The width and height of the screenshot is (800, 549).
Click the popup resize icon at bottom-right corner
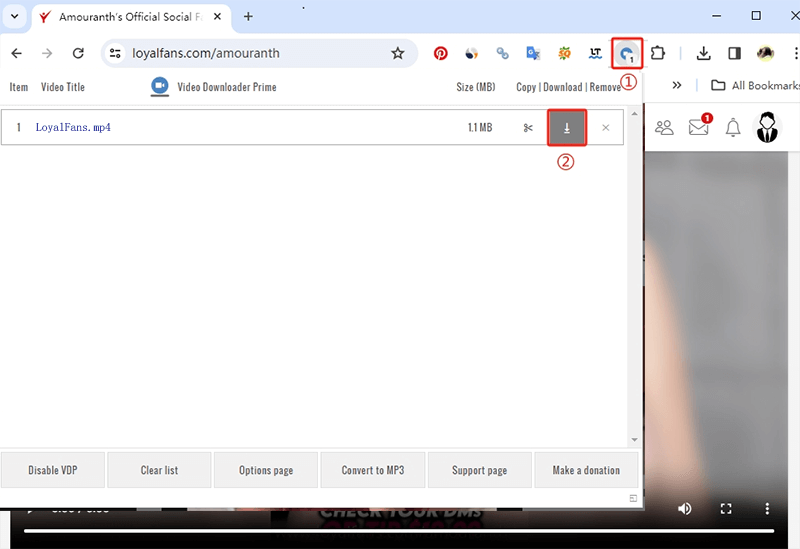(x=633, y=498)
